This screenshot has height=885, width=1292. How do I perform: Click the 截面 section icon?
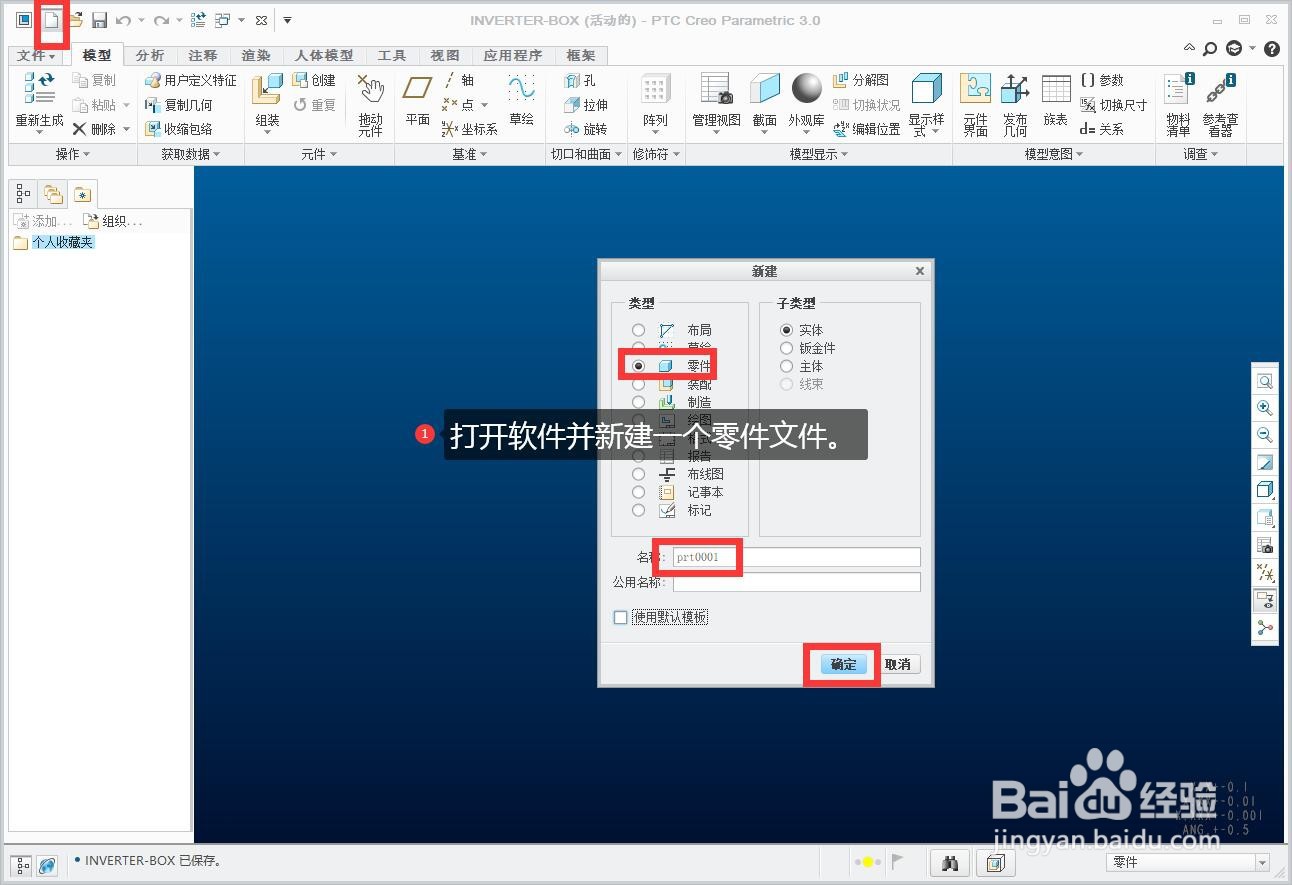pos(765,89)
